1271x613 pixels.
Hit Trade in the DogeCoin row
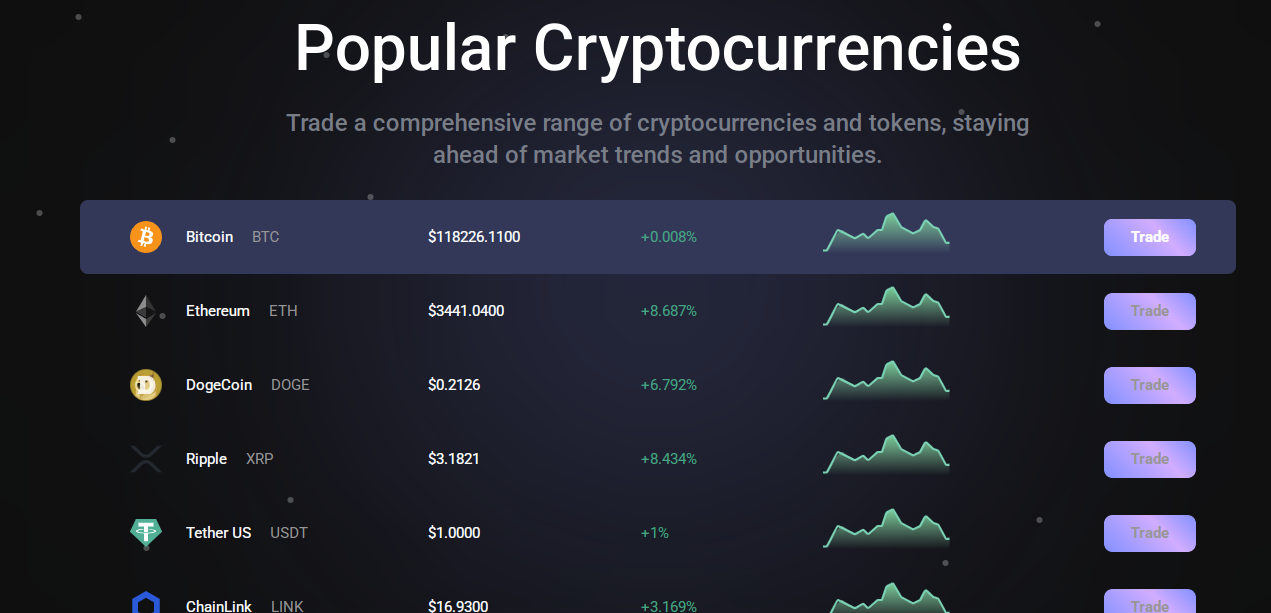tap(1149, 385)
